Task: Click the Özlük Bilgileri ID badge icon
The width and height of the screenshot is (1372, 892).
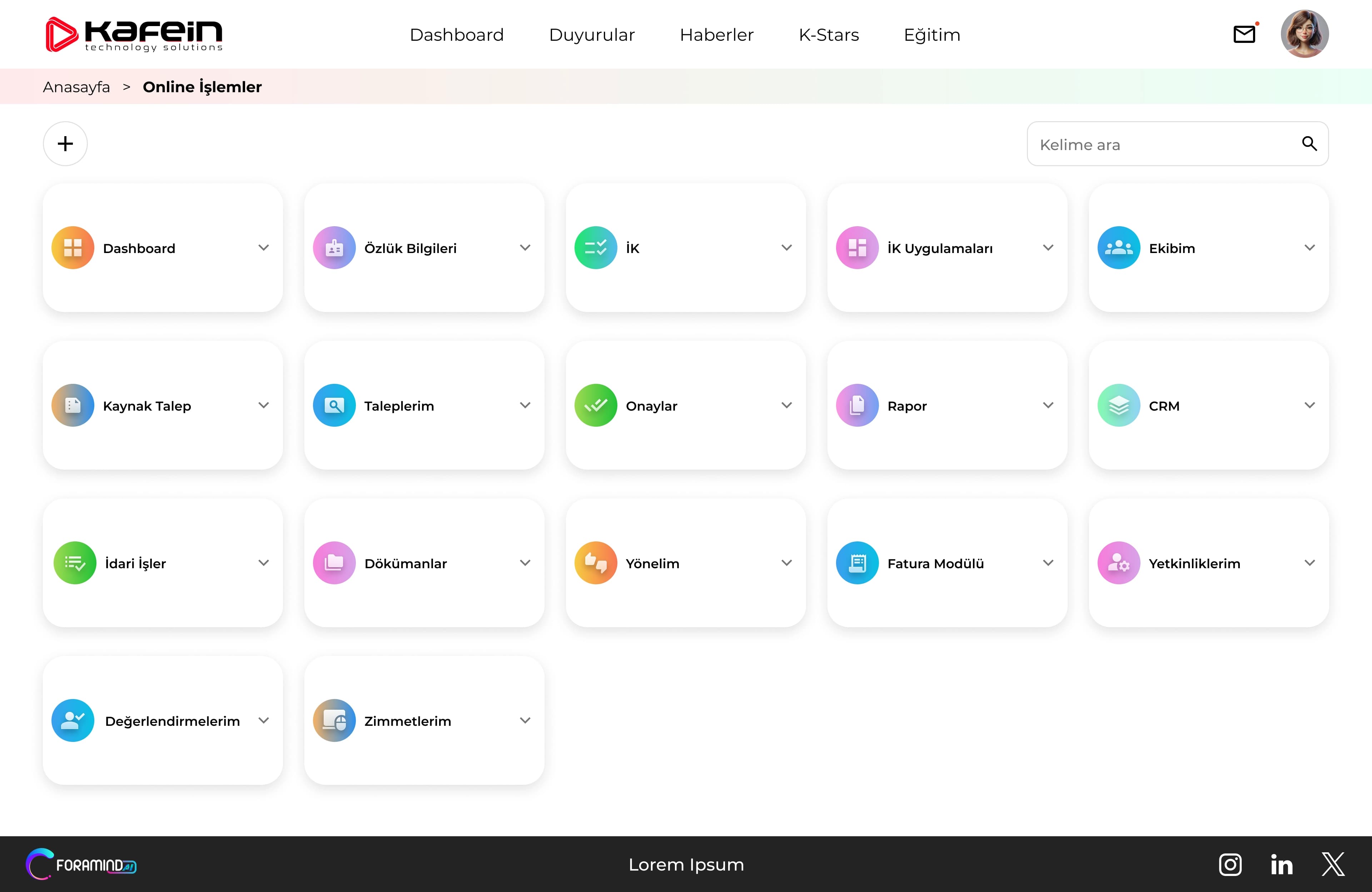Action: [x=334, y=248]
